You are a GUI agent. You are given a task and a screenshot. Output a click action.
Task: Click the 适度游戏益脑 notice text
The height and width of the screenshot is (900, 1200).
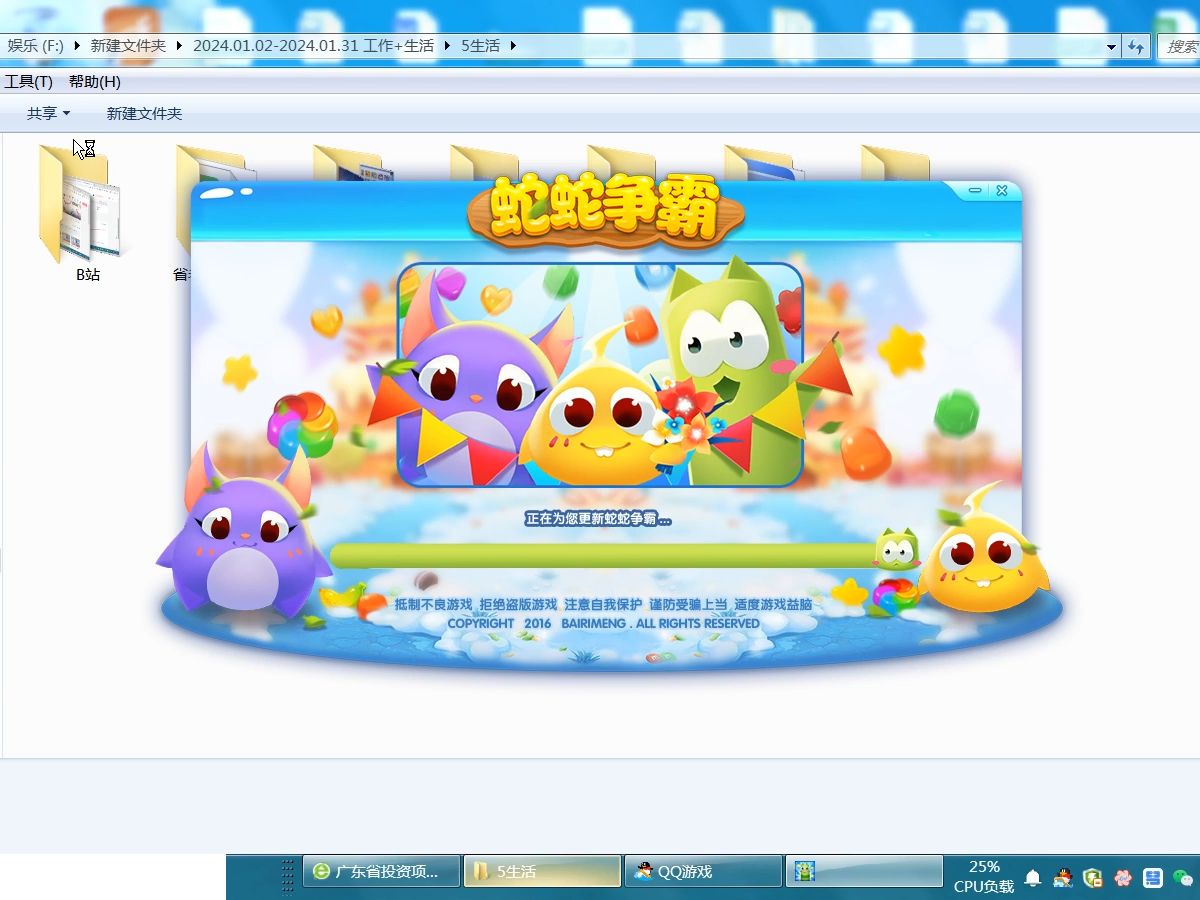(773, 605)
